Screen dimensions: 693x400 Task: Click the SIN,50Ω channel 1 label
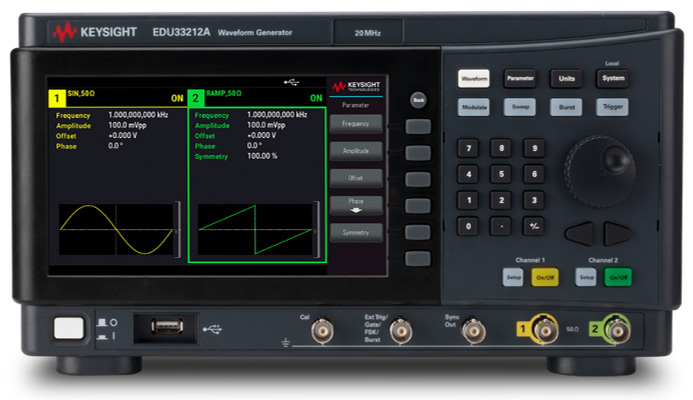81,93
